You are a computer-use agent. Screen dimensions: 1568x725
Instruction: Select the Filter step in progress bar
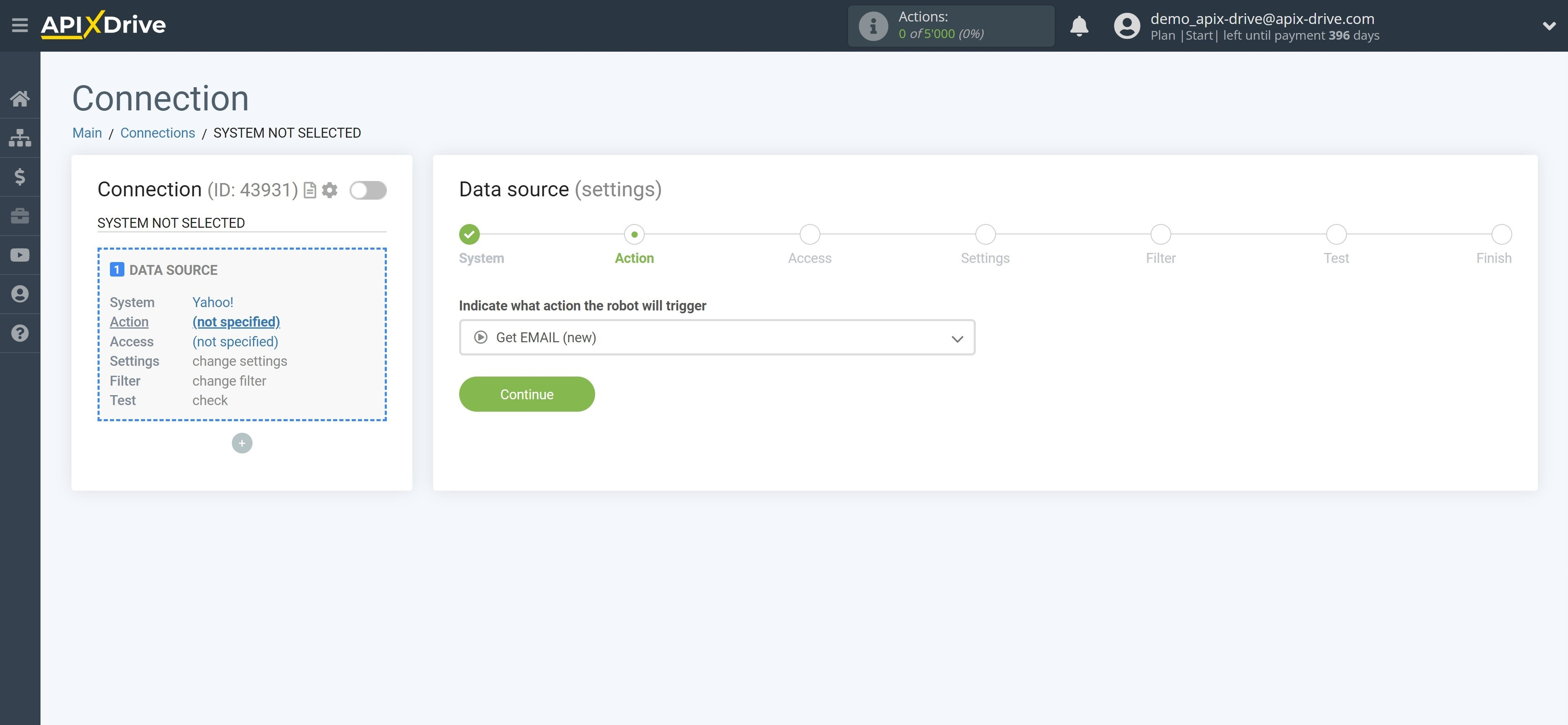1161,234
